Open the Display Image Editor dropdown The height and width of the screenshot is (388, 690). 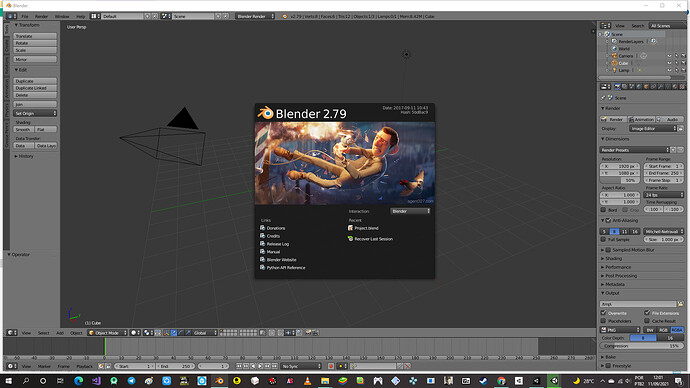(x=653, y=128)
